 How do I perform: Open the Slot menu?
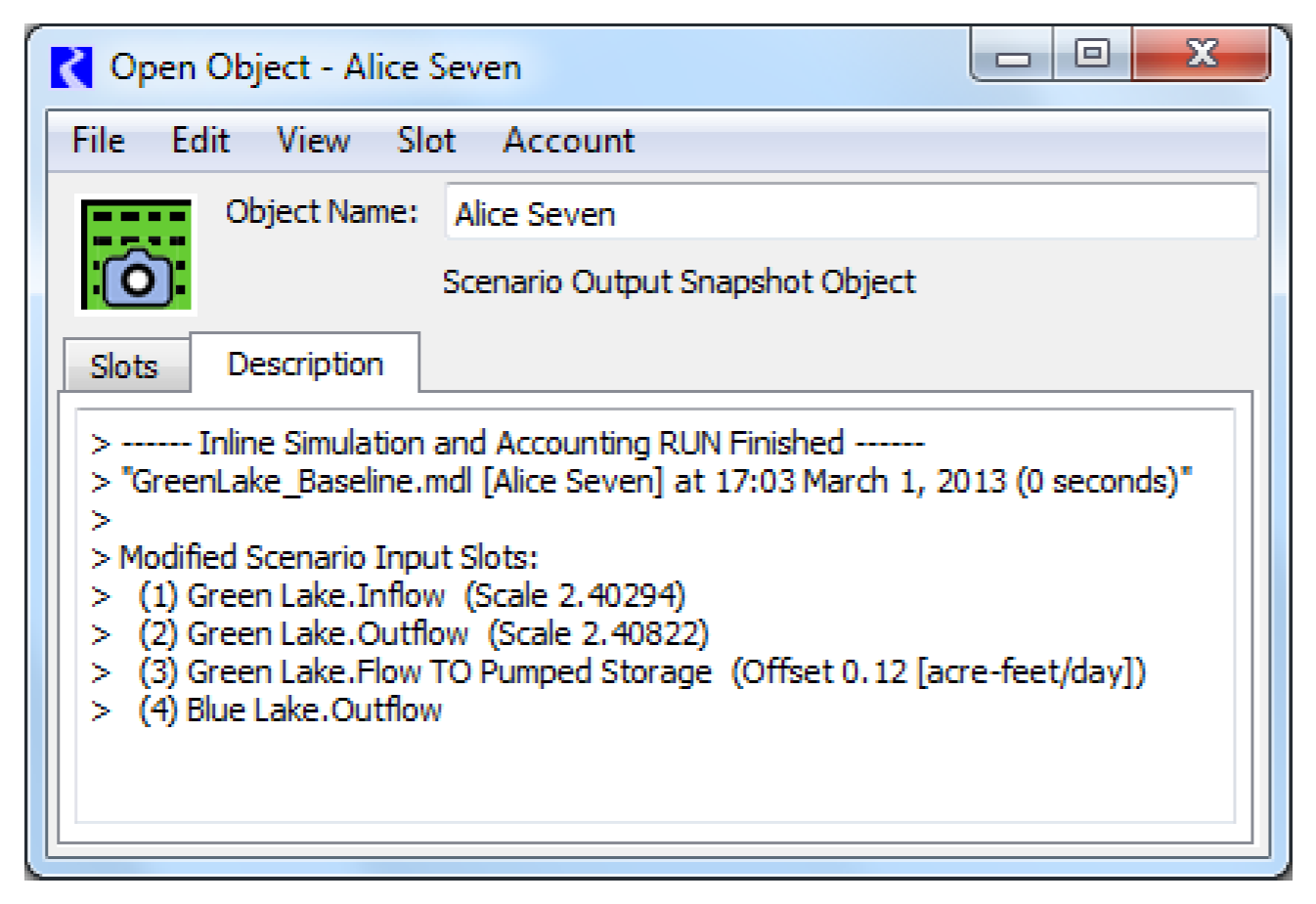(426, 141)
